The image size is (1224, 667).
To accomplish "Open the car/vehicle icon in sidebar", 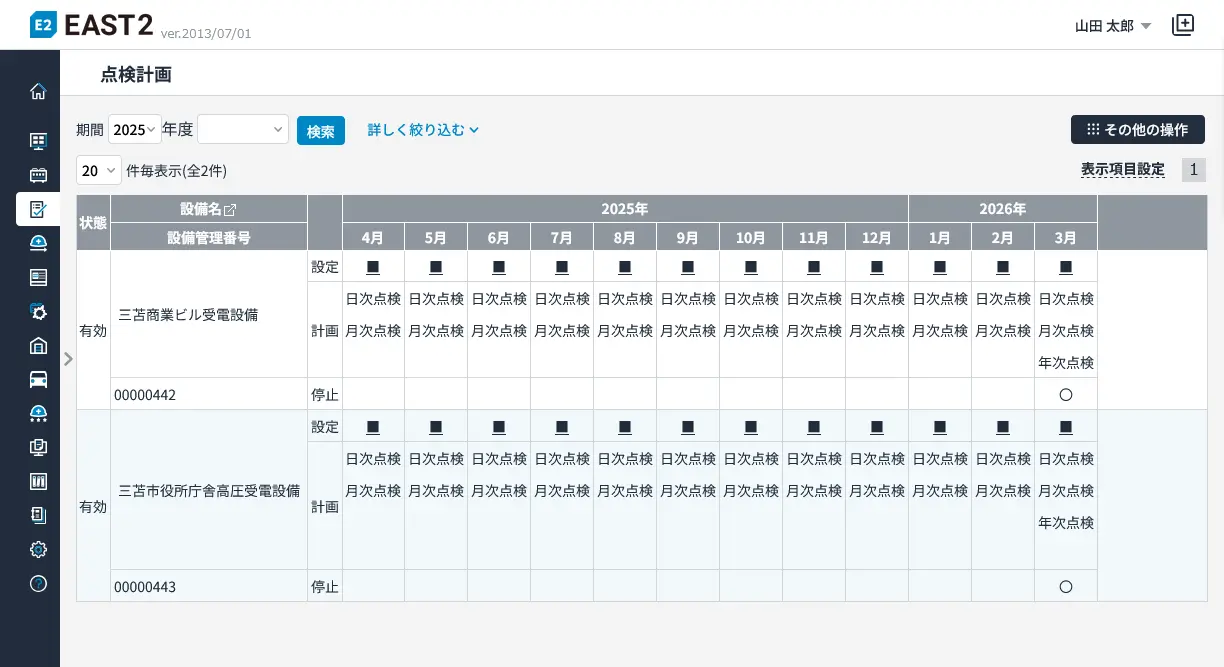I will tap(38, 379).
